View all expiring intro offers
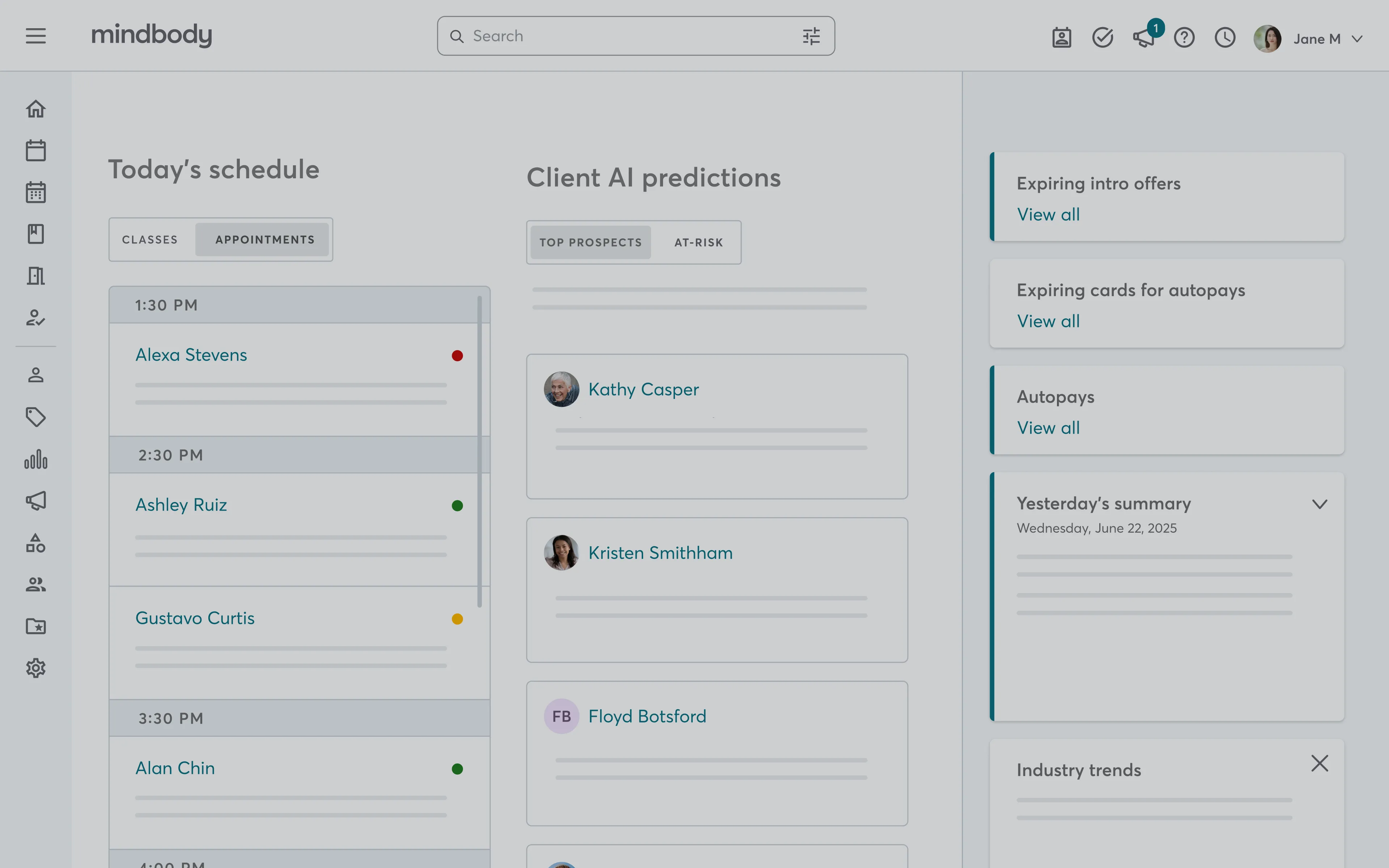This screenshot has width=1389, height=868. (x=1048, y=214)
